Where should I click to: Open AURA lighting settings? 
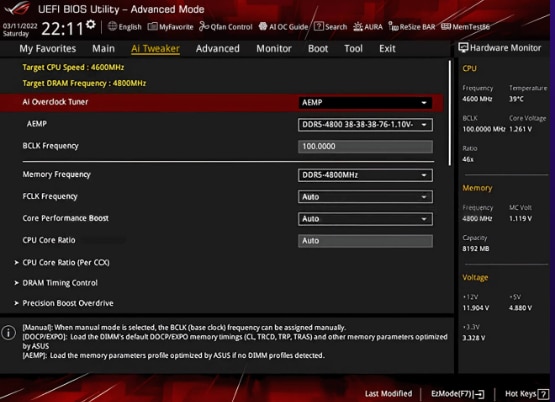368,27
